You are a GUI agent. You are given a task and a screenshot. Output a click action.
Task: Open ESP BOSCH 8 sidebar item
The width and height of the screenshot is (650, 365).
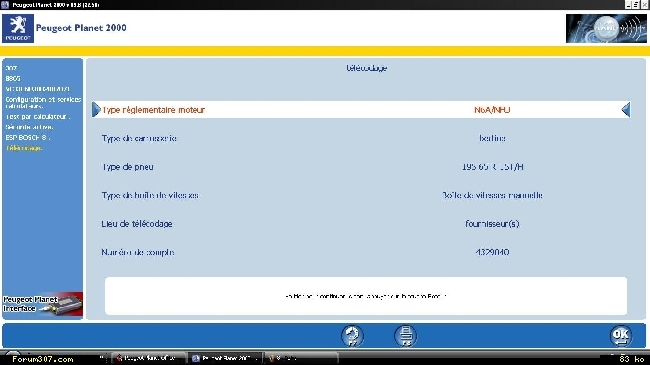(x=28, y=137)
